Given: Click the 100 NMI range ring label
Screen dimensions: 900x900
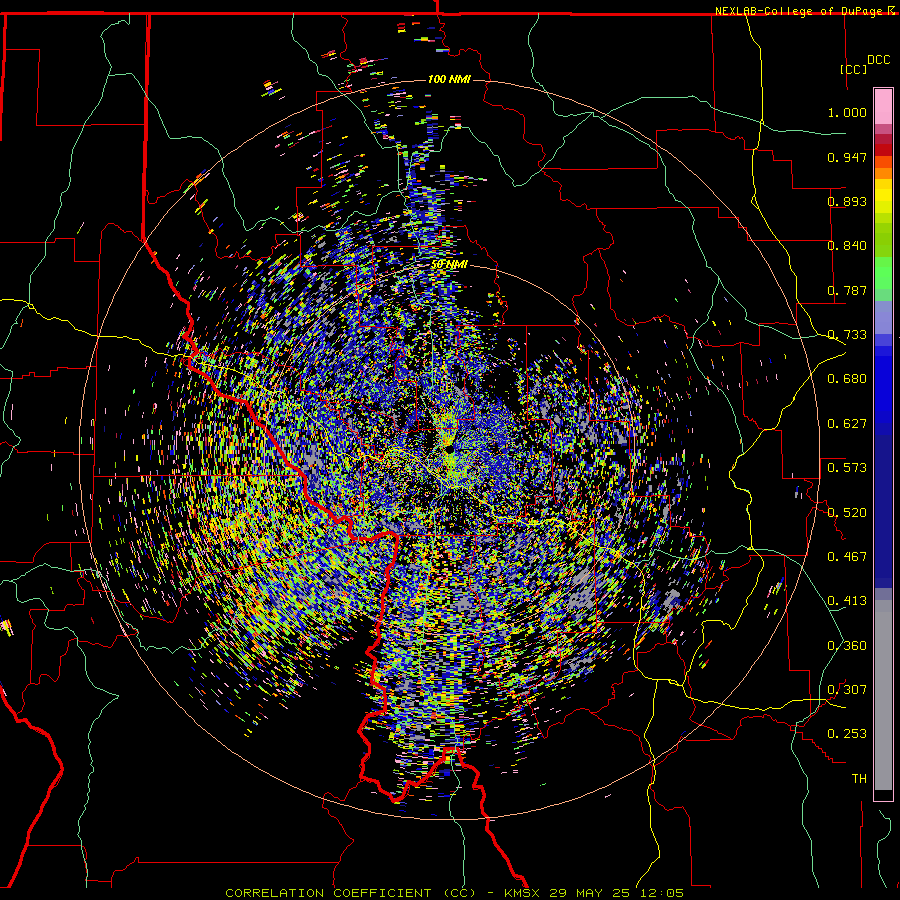Looking at the screenshot, I should (449, 79).
